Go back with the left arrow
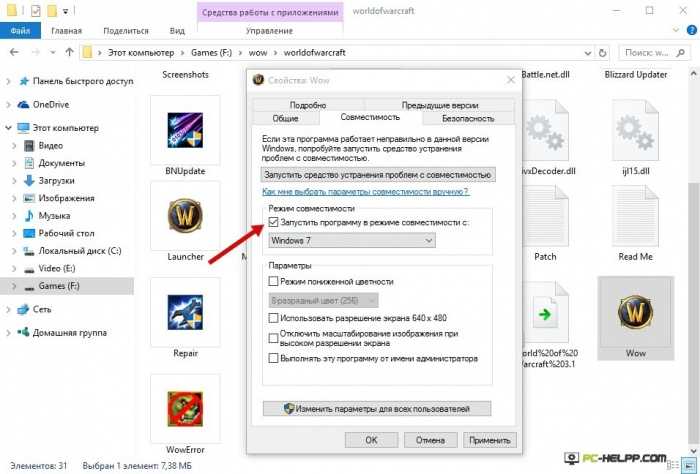Image resolution: width=700 pixels, height=474 pixels. pos(14,52)
